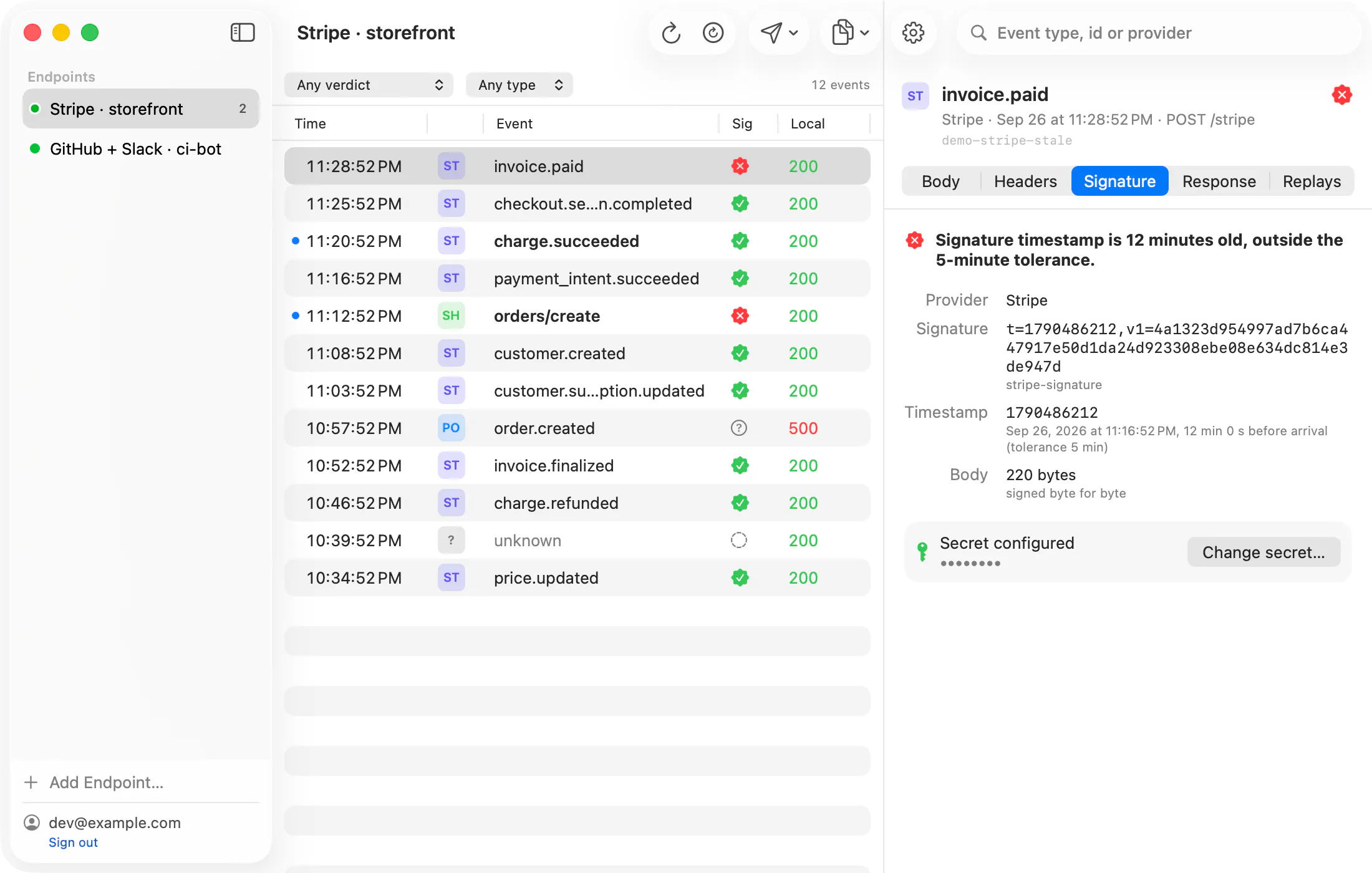Switch to the Headers tab

(x=1025, y=181)
